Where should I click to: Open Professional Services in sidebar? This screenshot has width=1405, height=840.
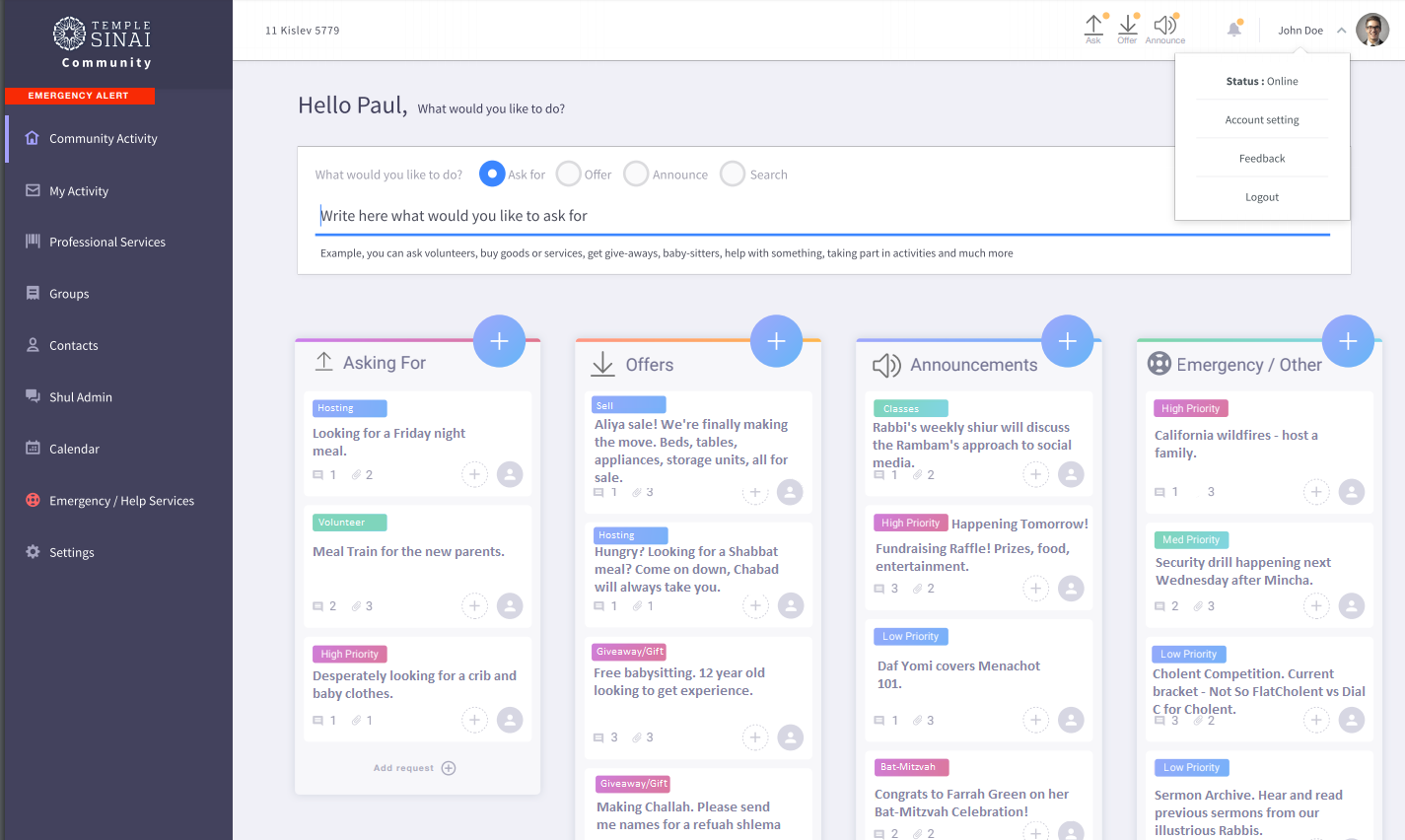pos(107,243)
